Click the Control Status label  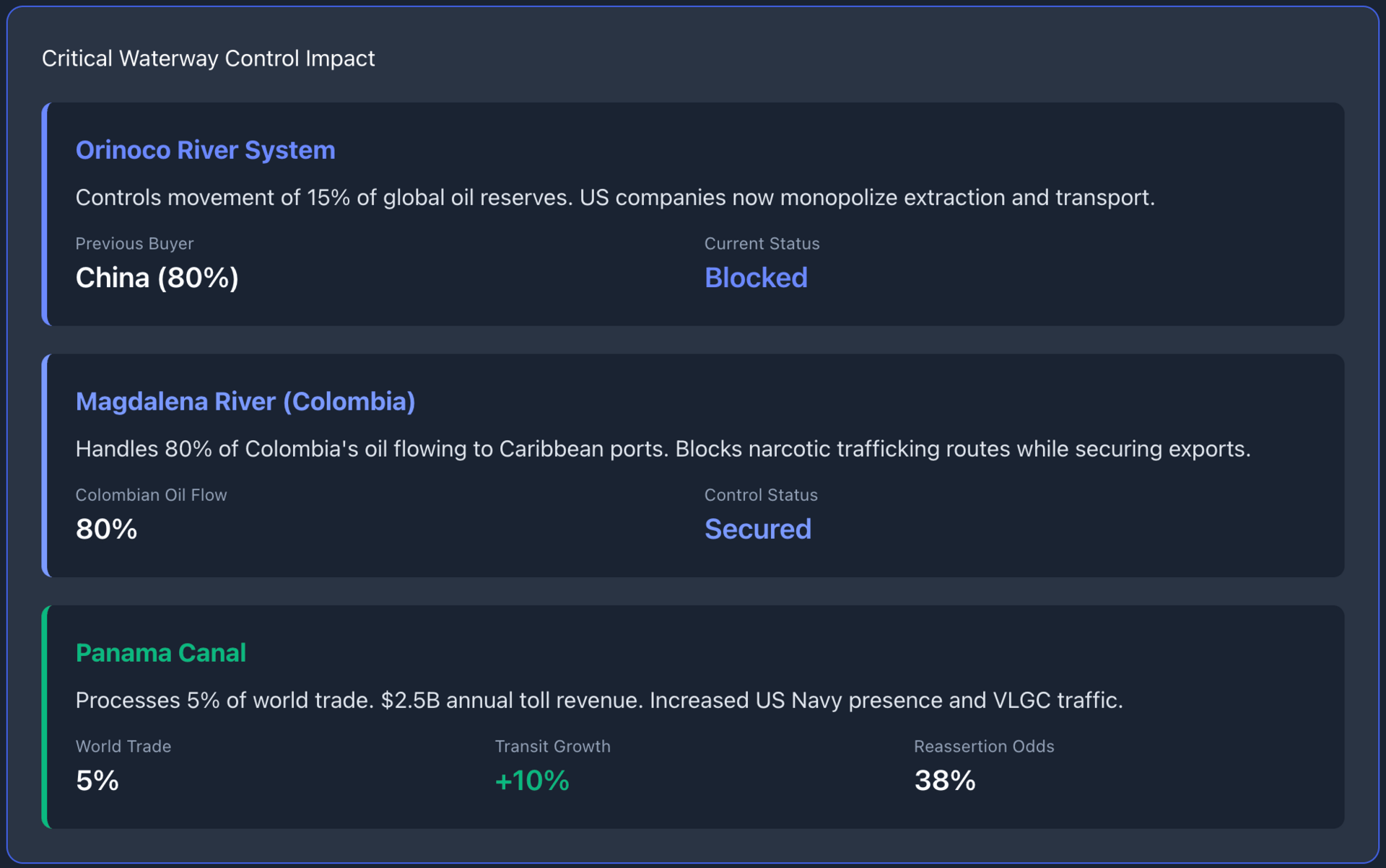(761, 495)
